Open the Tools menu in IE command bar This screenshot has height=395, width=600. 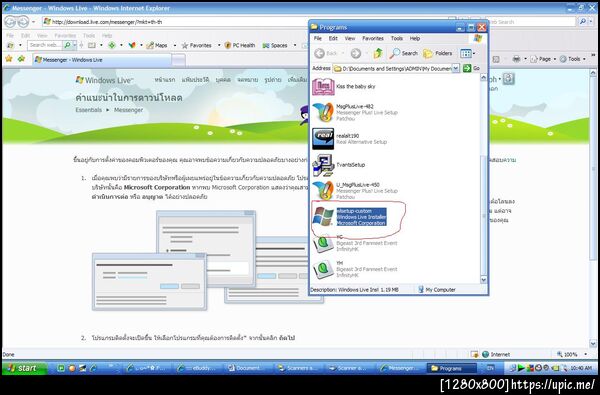pyautogui.click(x=572, y=59)
